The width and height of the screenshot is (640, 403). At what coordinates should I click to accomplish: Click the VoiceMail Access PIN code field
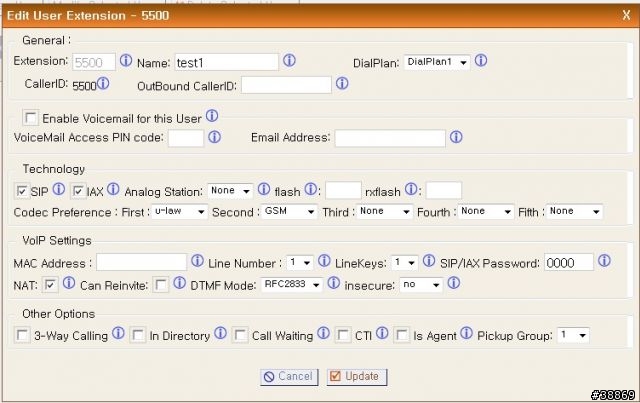point(186,138)
